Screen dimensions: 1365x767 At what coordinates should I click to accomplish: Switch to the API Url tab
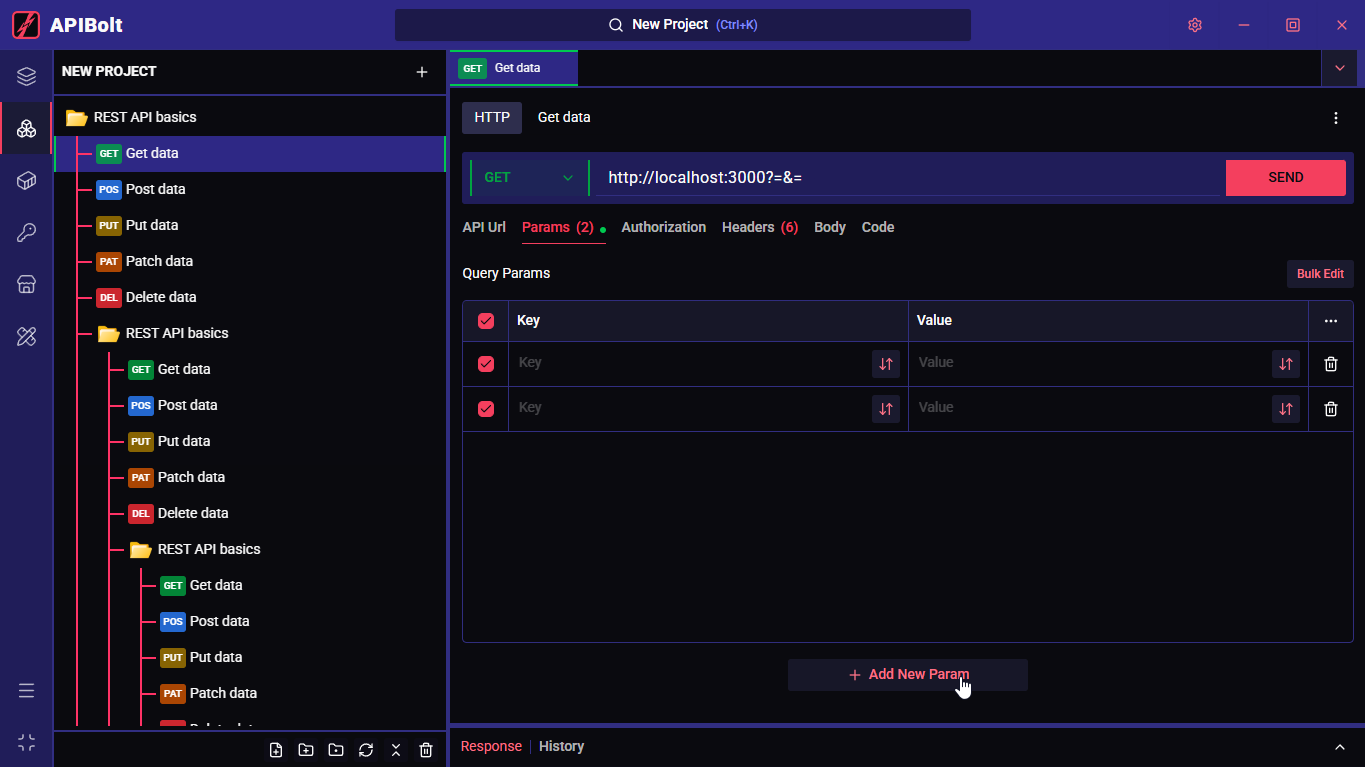[484, 227]
